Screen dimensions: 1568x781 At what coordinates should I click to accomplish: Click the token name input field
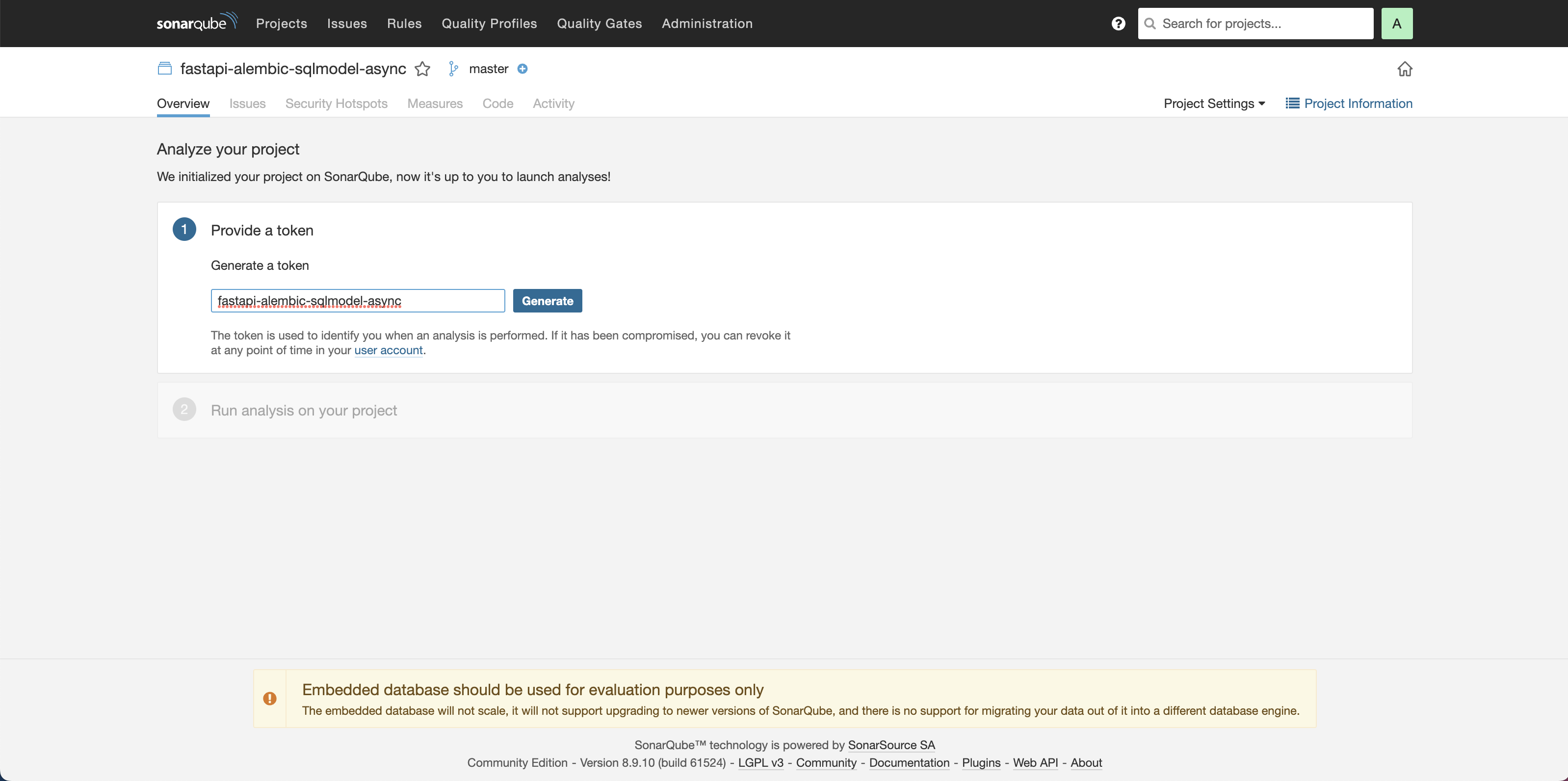358,300
